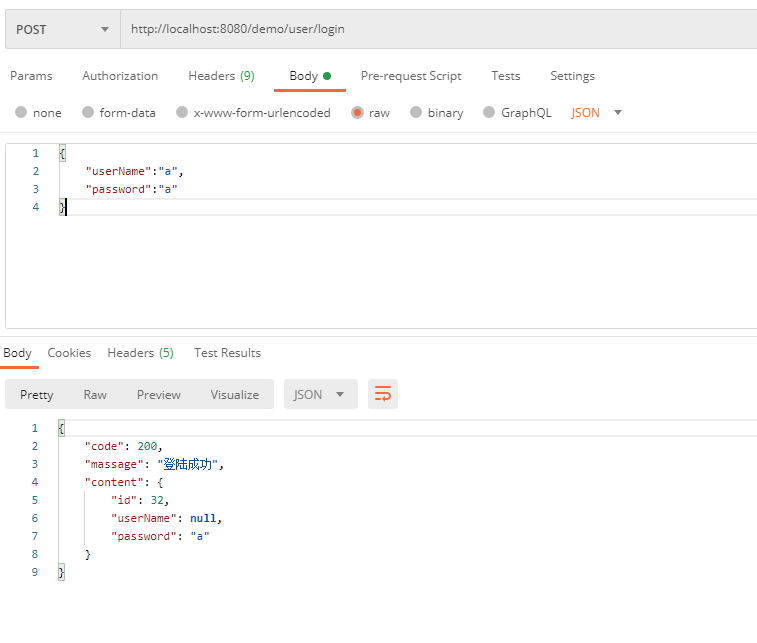
Task: Click line number 4 in request editor
Action: tap(36, 207)
